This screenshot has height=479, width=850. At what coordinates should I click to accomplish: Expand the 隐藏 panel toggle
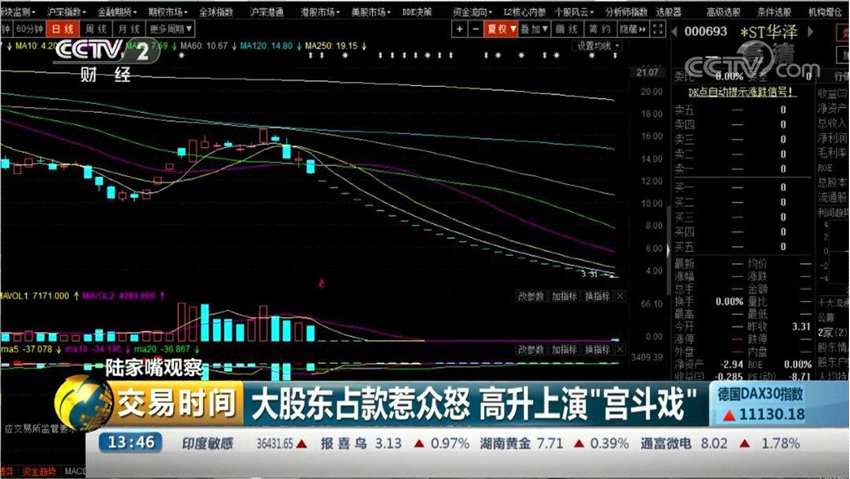633,29
